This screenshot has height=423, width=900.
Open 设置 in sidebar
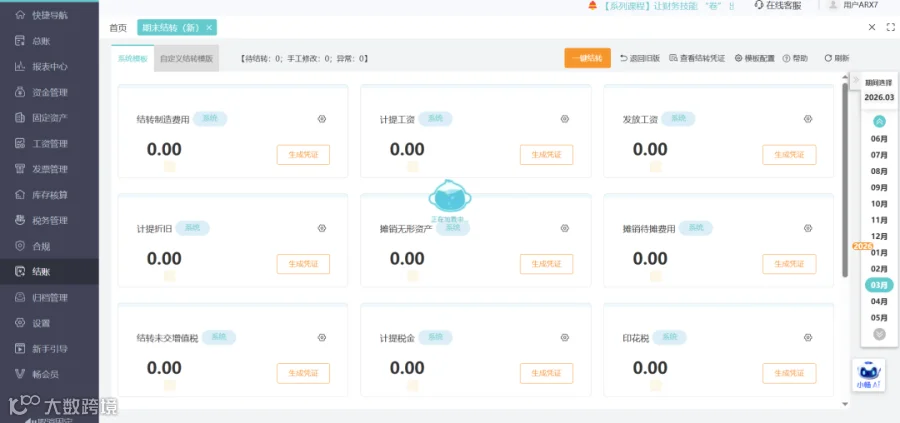49,323
